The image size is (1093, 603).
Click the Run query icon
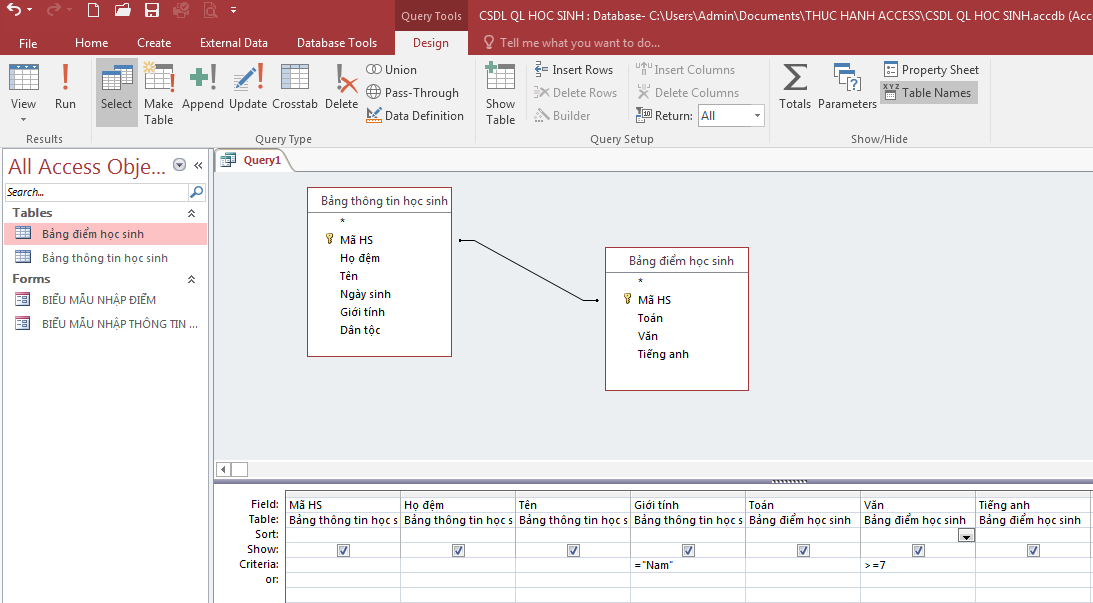(x=65, y=87)
